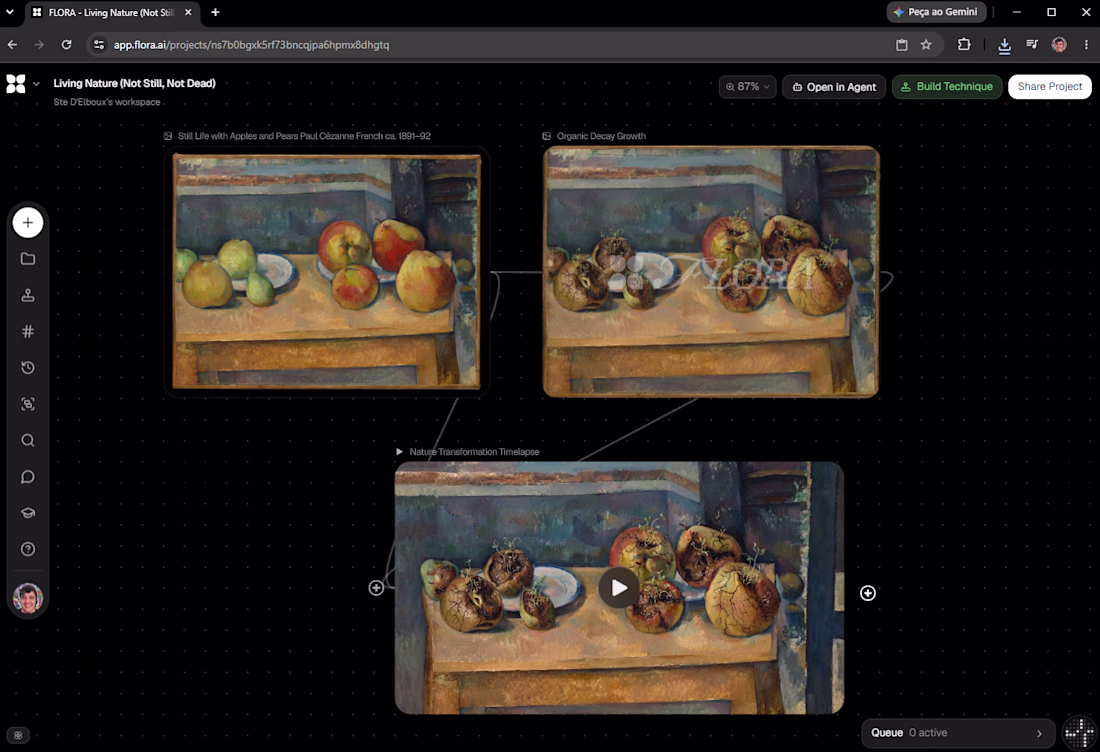Click Share Project button
The image size is (1100, 752).
1049,87
